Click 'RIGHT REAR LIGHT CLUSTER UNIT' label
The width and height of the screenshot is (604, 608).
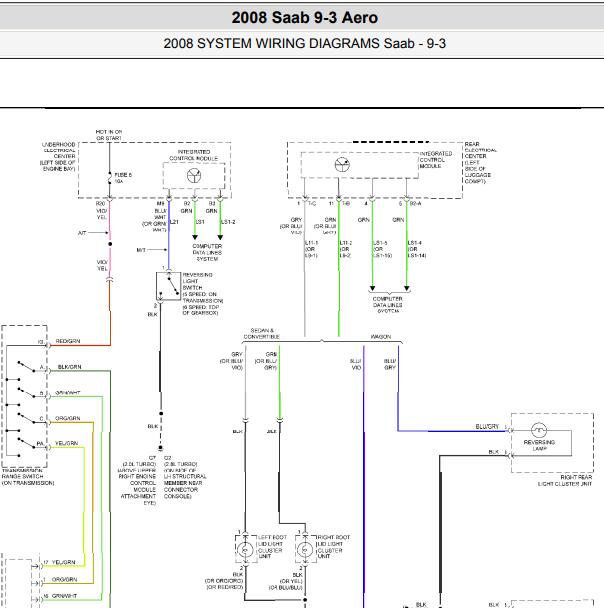pyautogui.click(x=564, y=480)
